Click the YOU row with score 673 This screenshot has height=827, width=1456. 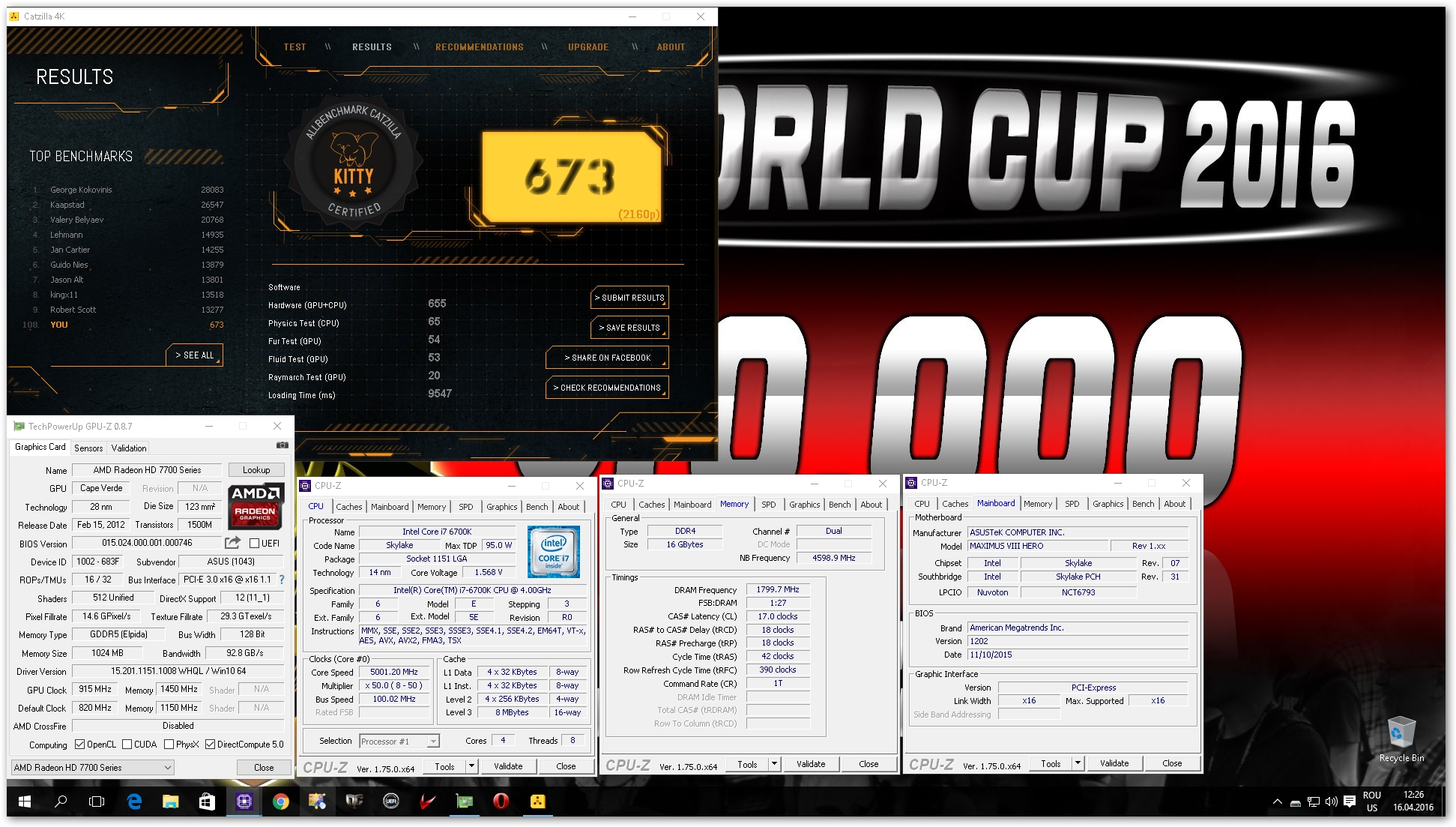[124, 325]
